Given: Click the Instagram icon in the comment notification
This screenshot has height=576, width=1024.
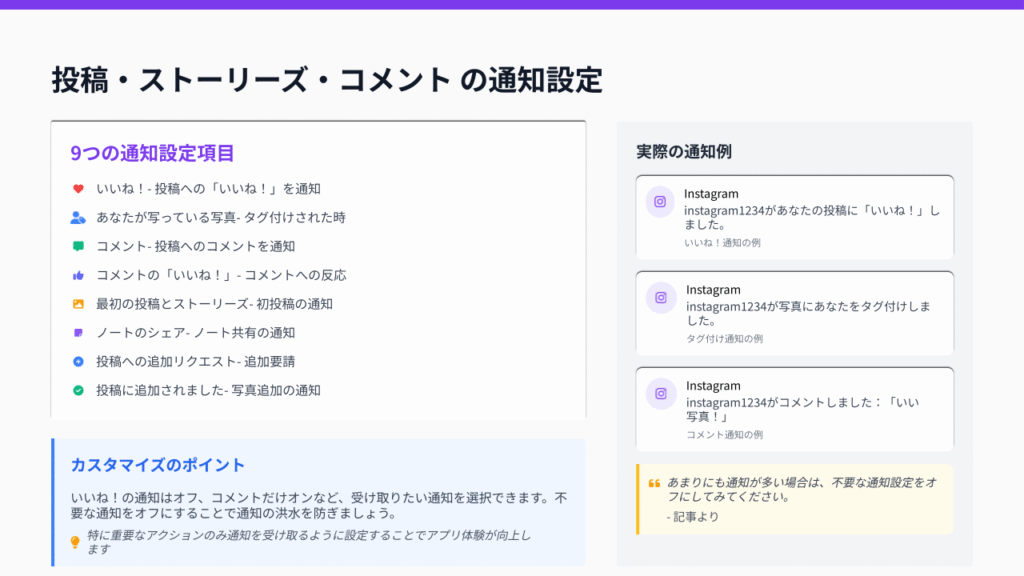Looking at the screenshot, I should pos(660,394).
